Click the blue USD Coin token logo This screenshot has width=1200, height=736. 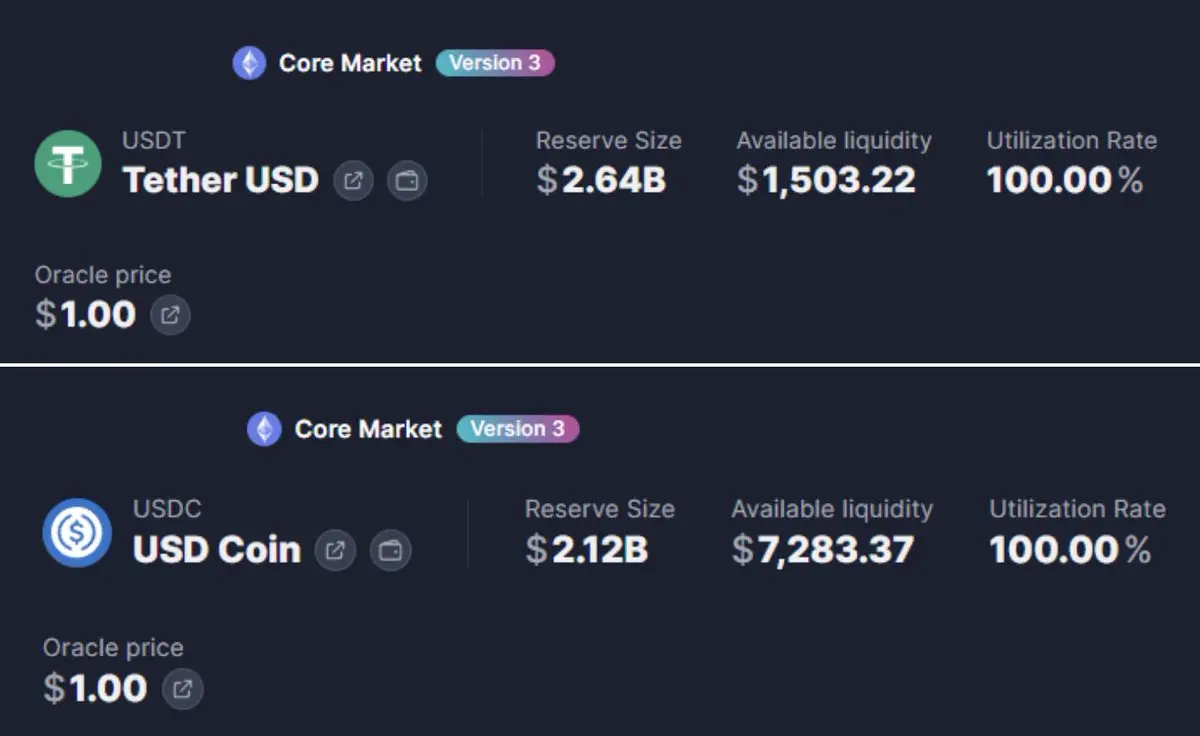pyautogui.click(x=77, y=533)
